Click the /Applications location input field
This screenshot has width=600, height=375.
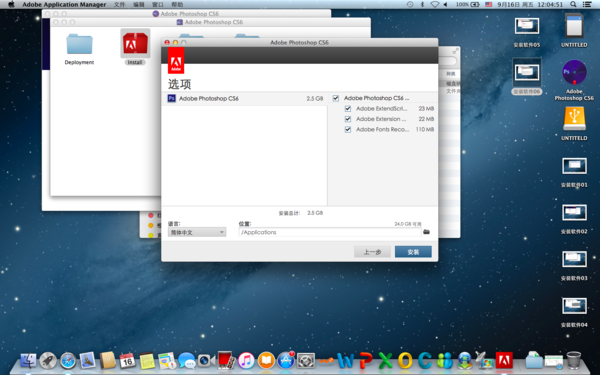tap(330, 232)
